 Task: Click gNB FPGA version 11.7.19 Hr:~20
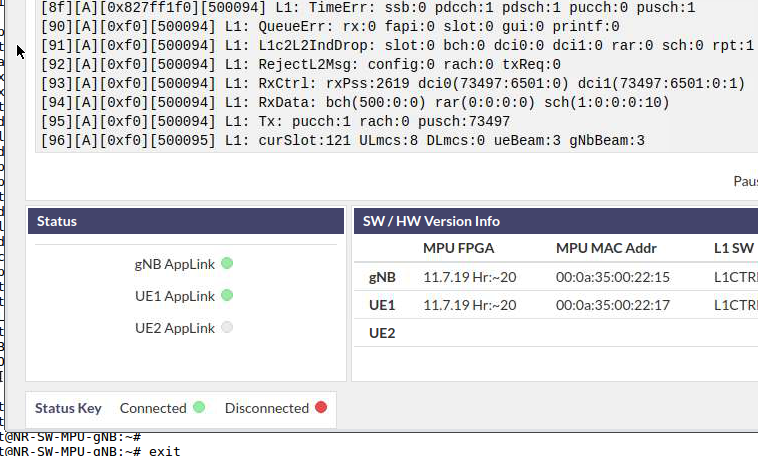(469, 277)
